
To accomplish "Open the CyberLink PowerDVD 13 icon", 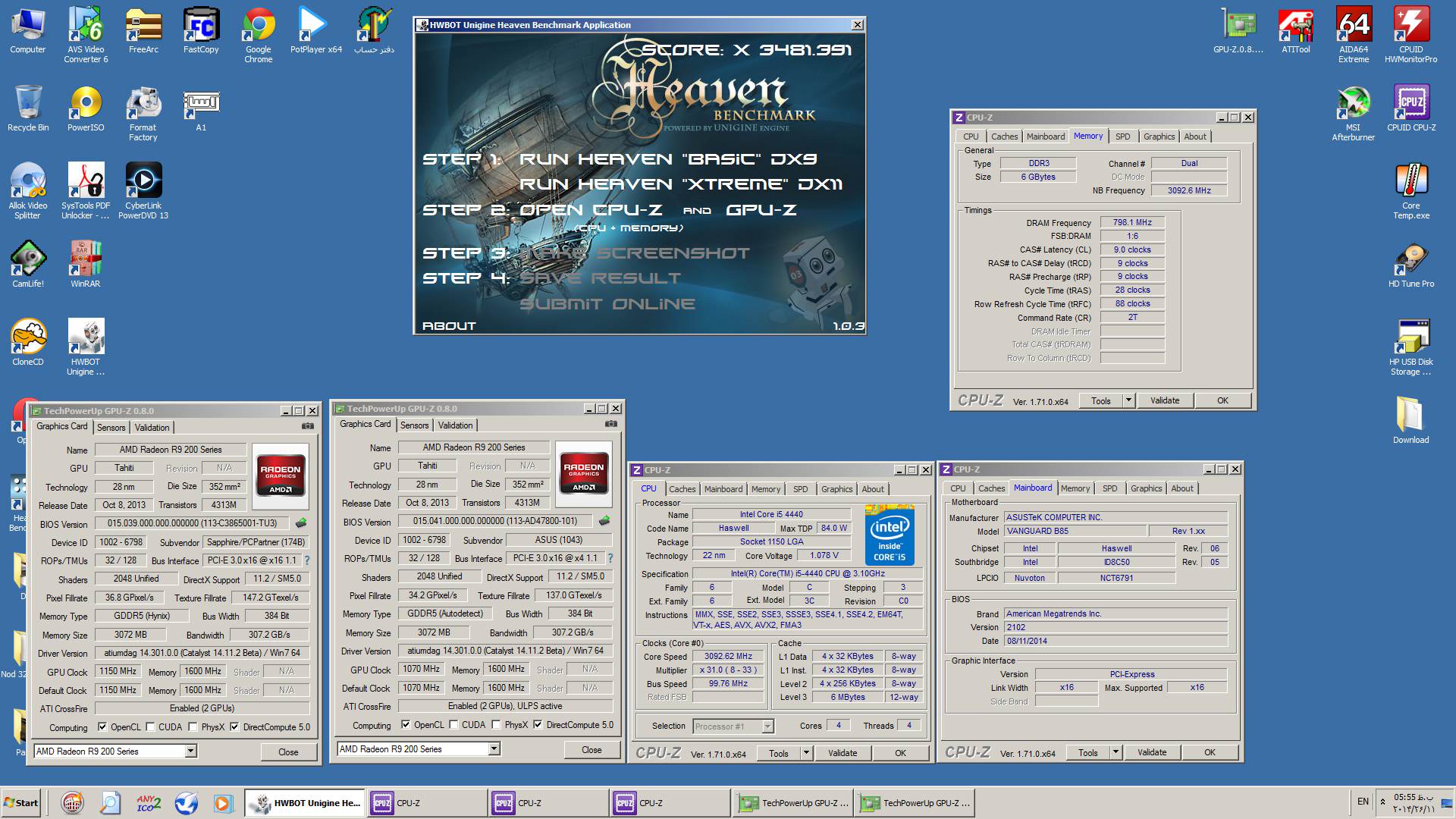I will tap(143, 191).
